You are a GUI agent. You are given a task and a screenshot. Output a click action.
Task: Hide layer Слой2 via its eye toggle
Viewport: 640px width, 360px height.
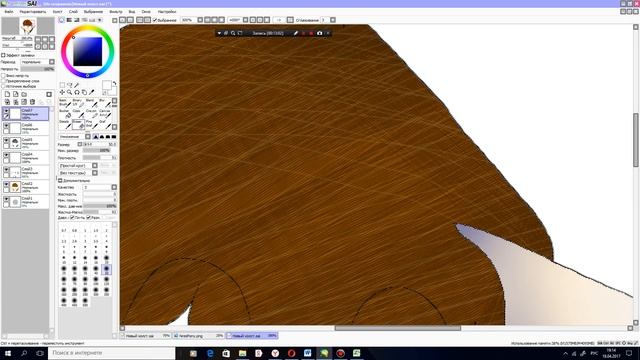6,184
